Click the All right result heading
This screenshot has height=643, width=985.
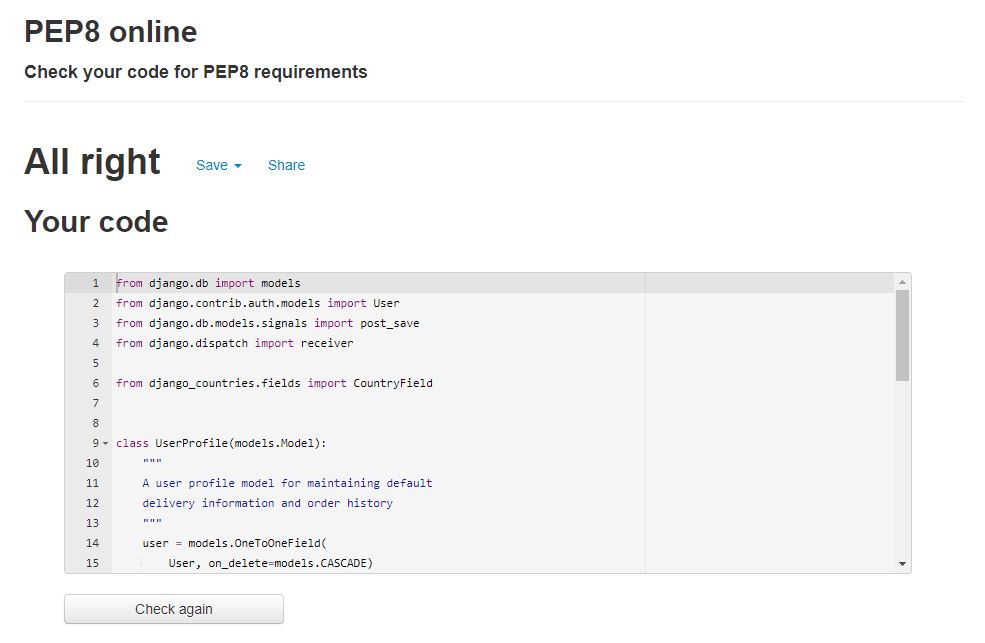(92, 161)
